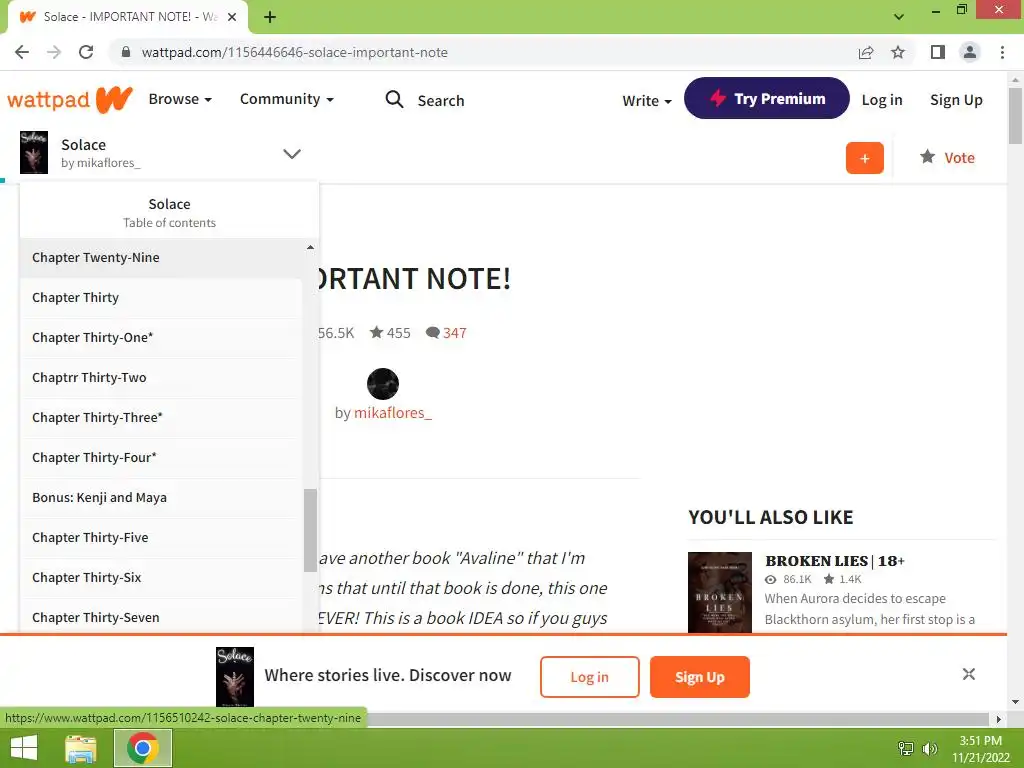Viewport: 1024px width, 768px height.
Task: Click the page vertical scrollbar thumb
Action: (1015, 116)
